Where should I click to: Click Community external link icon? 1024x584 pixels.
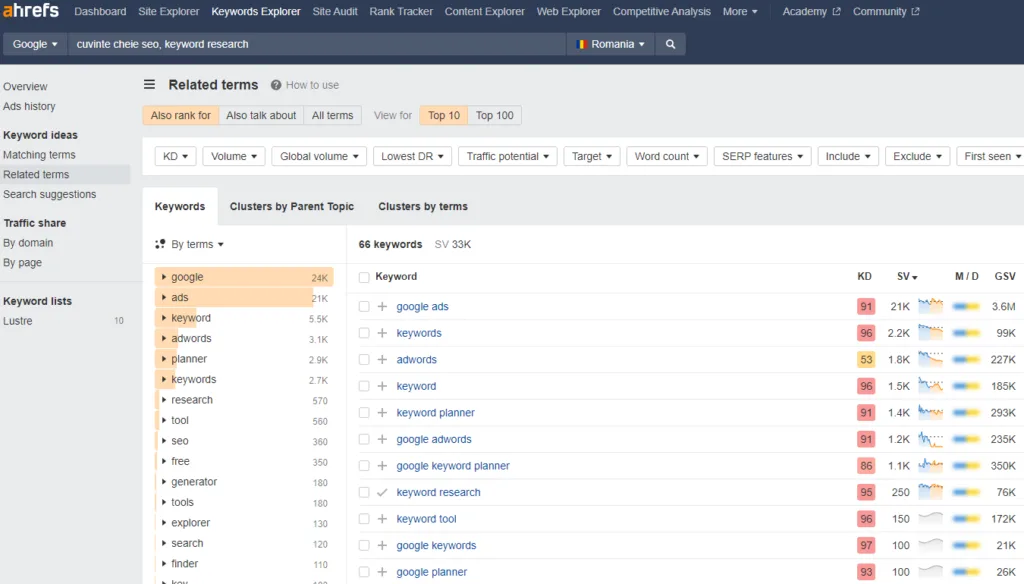916,11
